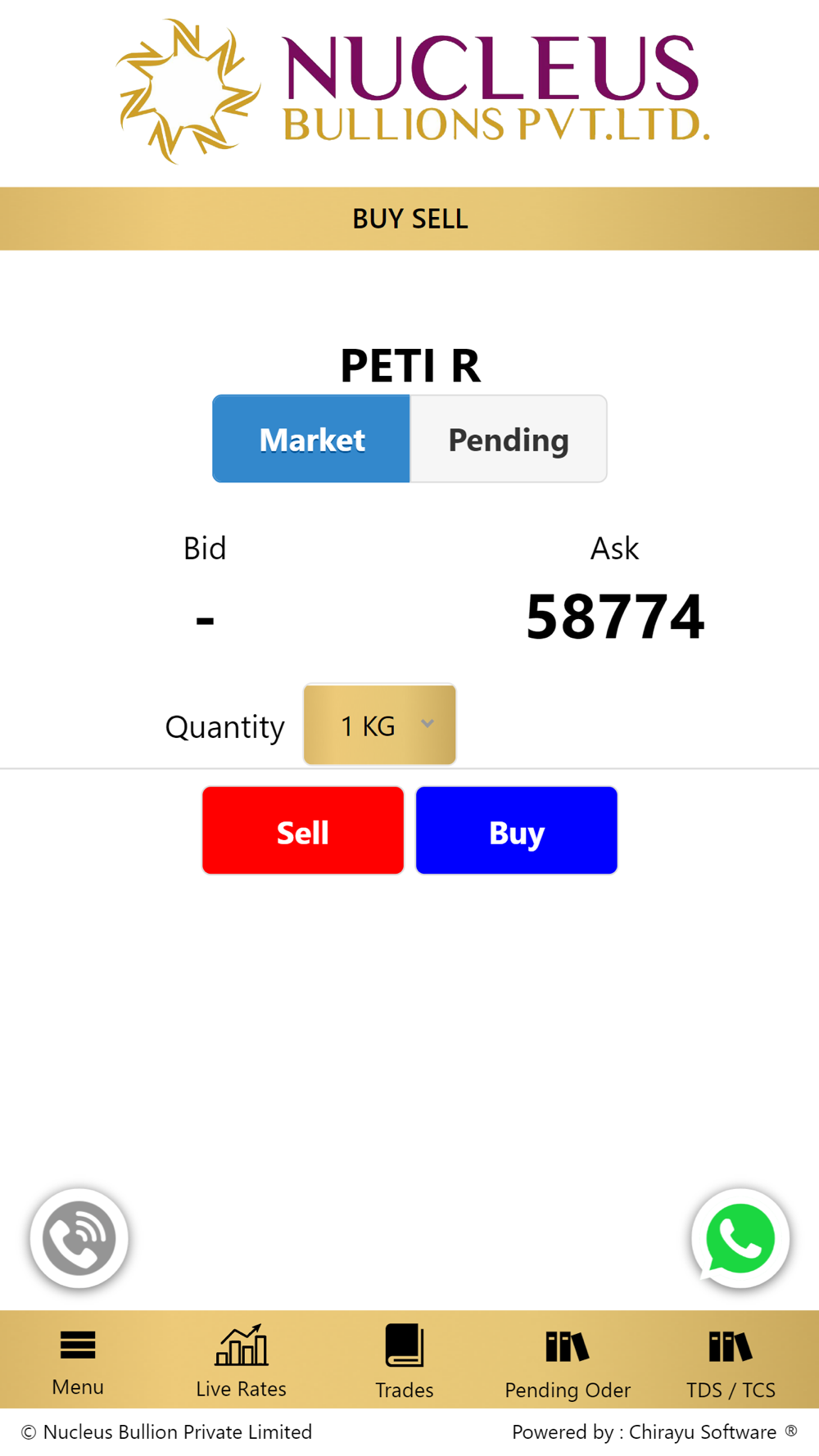Click the Chirayu Software credit link

703,1431
